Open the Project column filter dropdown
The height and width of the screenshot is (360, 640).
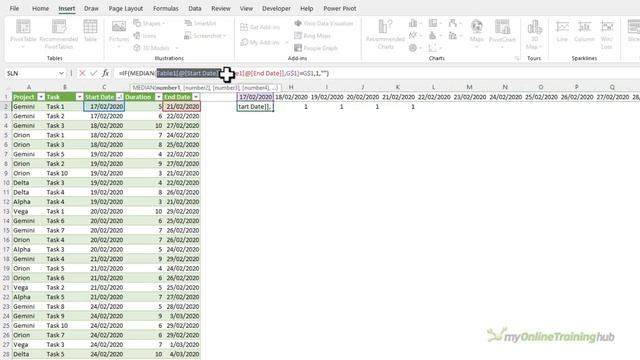coord(41,97)
